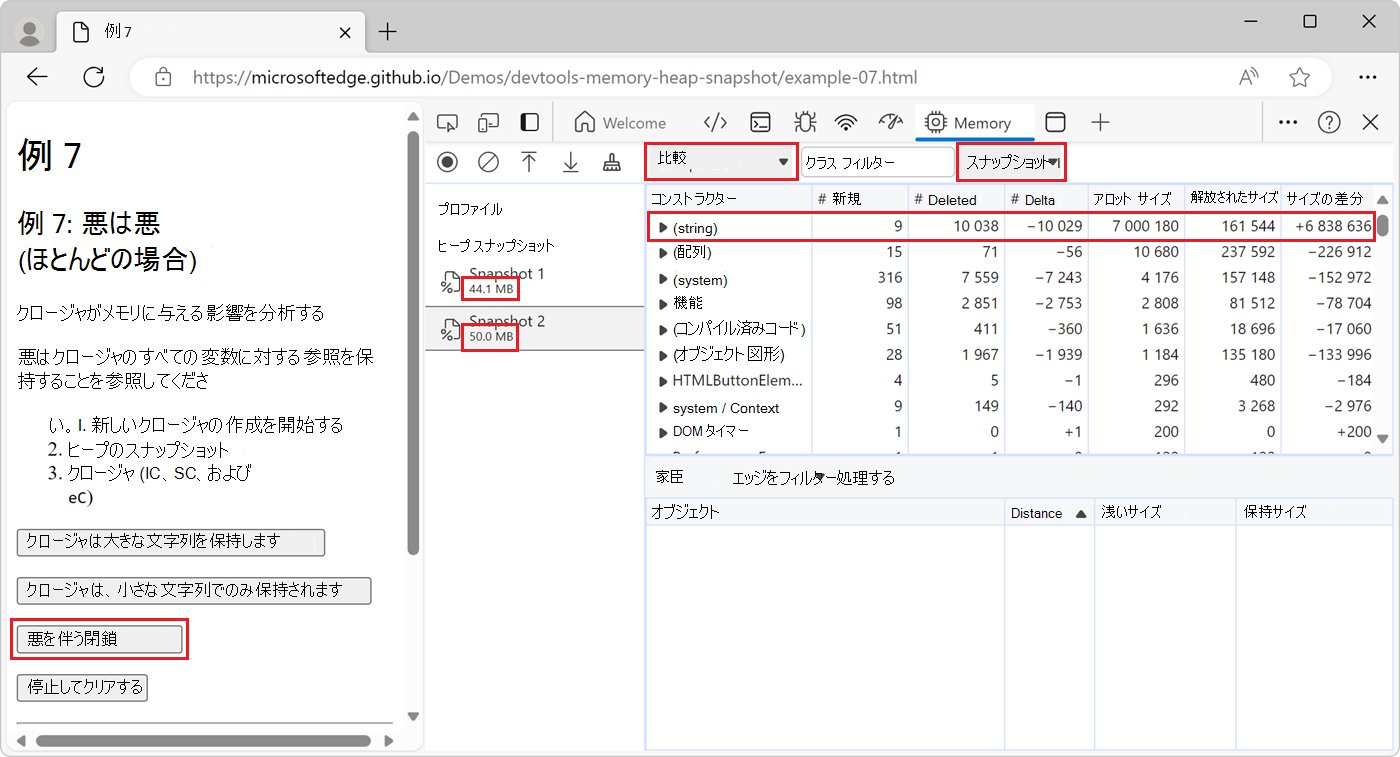Select the Memory tab
This screenshot has width=1400, height=757.
(x=975, y=121)
